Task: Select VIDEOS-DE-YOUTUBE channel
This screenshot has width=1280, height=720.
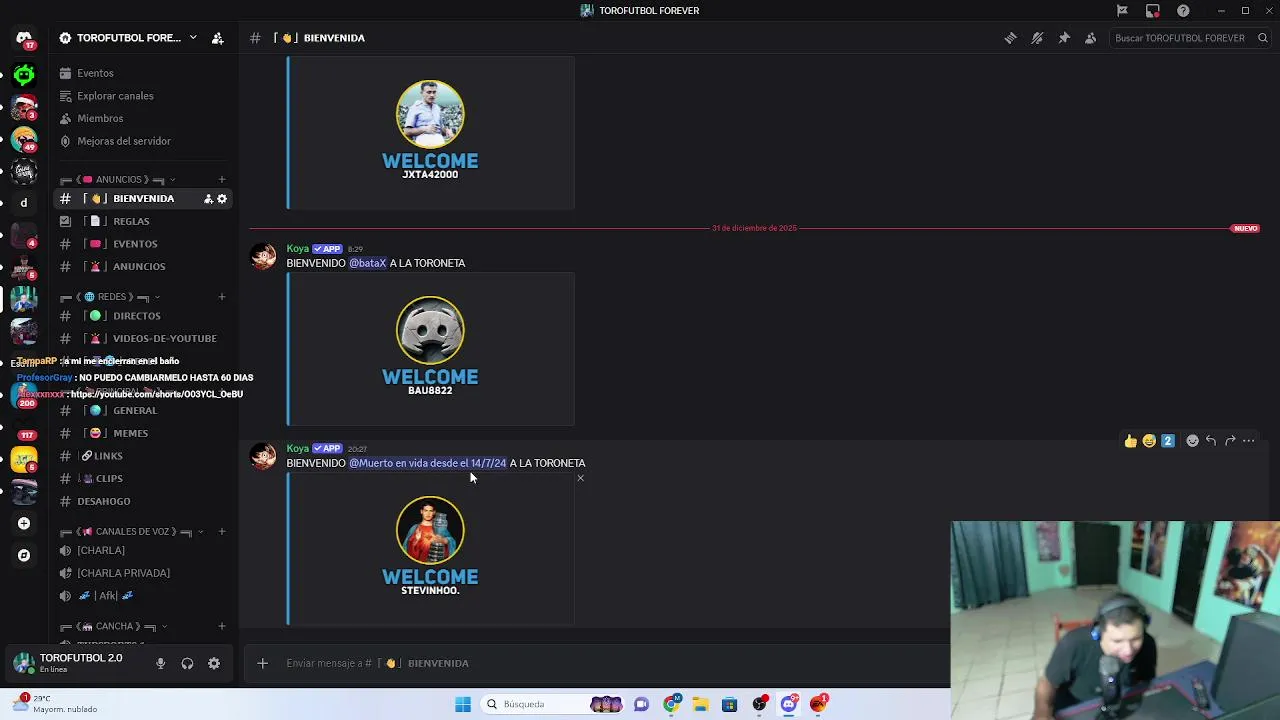Action: click(144, 339)
